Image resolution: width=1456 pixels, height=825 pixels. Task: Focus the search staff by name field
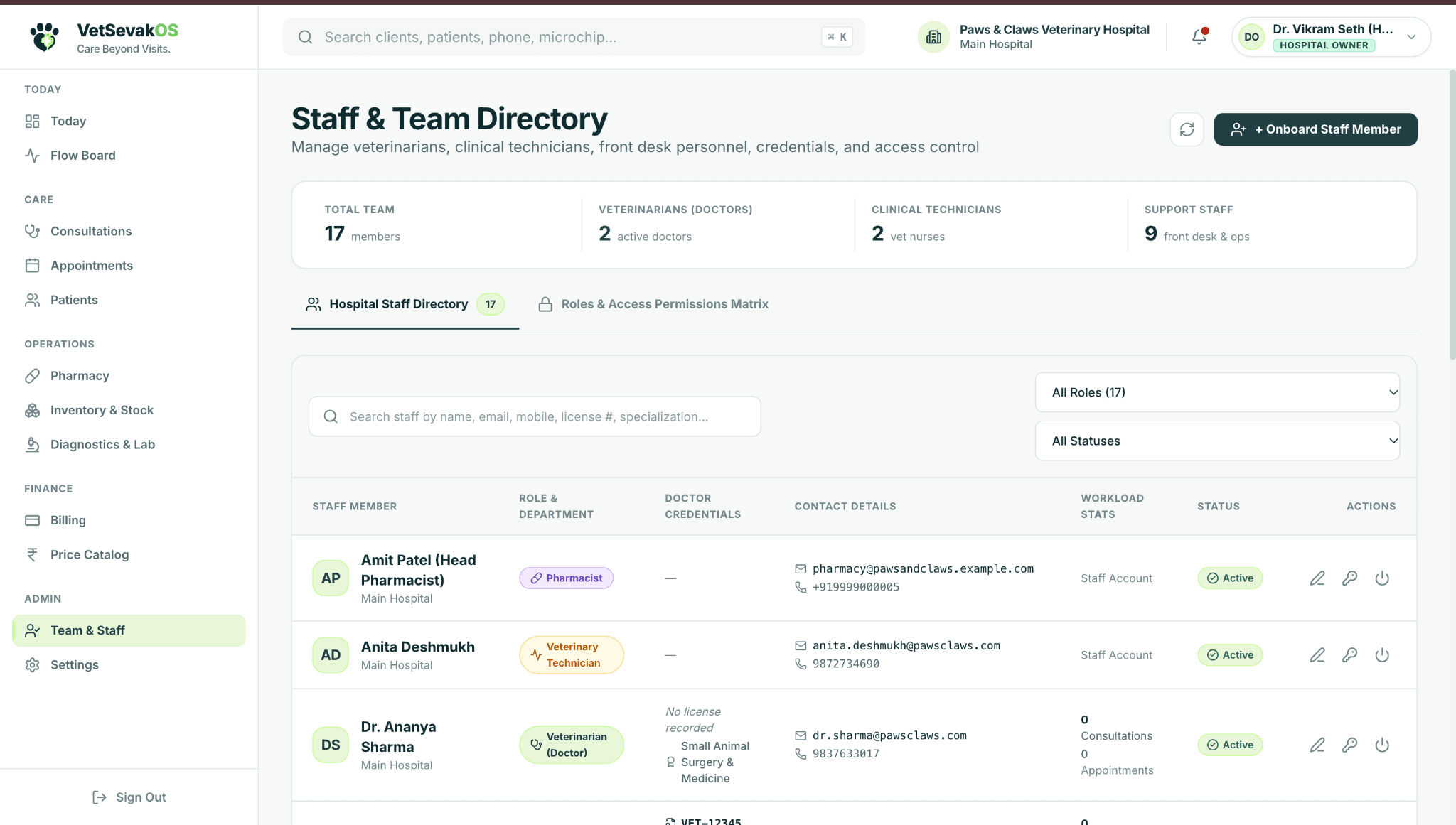tap(535, 416)
